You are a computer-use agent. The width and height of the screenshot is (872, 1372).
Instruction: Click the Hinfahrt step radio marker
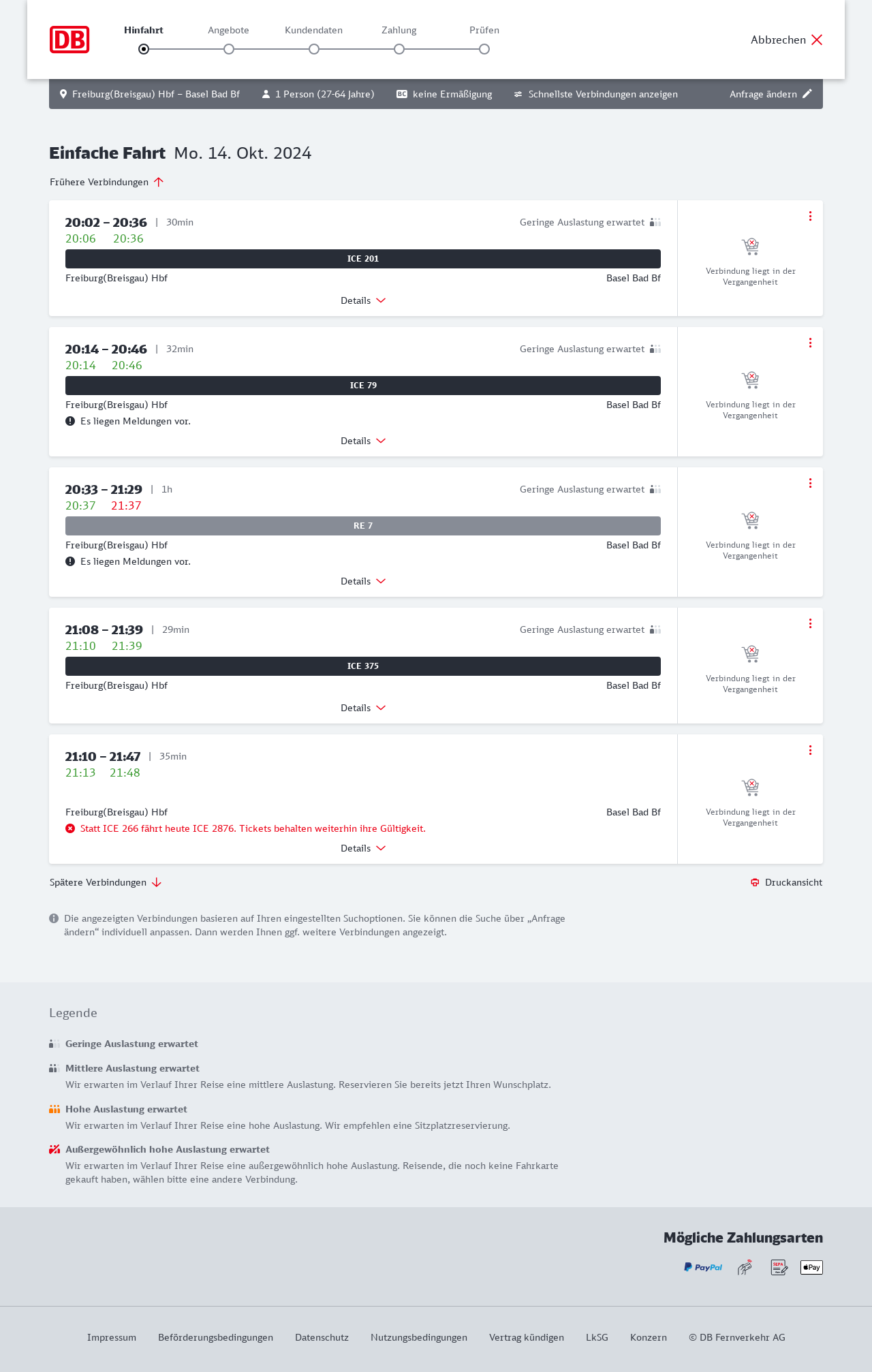(x=144, y=49)
